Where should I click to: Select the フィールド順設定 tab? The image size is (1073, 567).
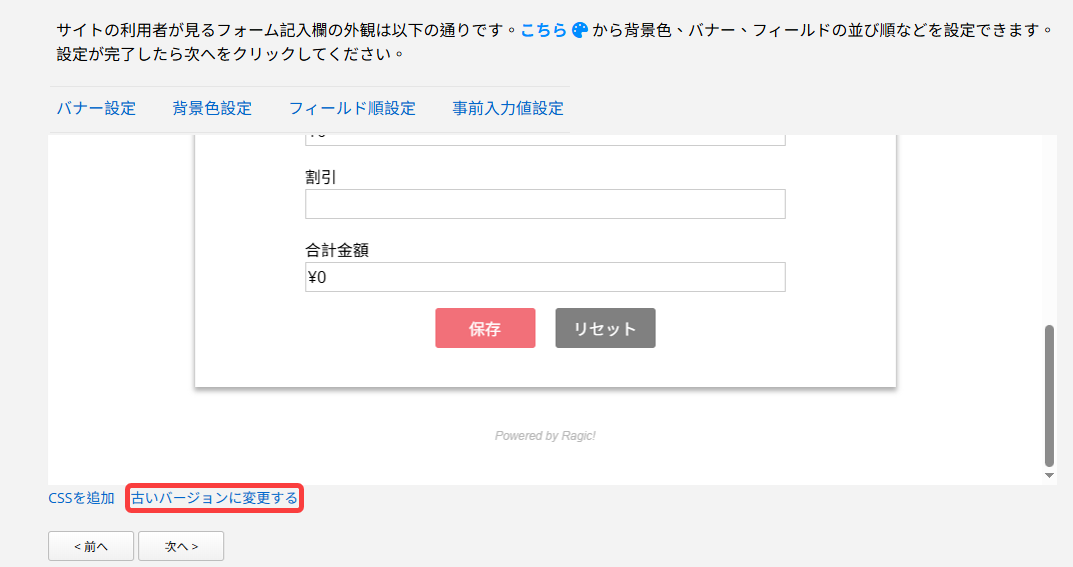[352, 109]
